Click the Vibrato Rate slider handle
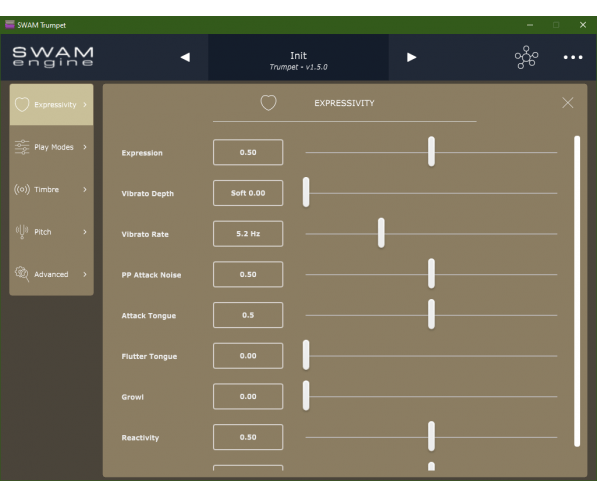This screenshot has width=597, height=497. pyautogui.click(x=381, y=233)
